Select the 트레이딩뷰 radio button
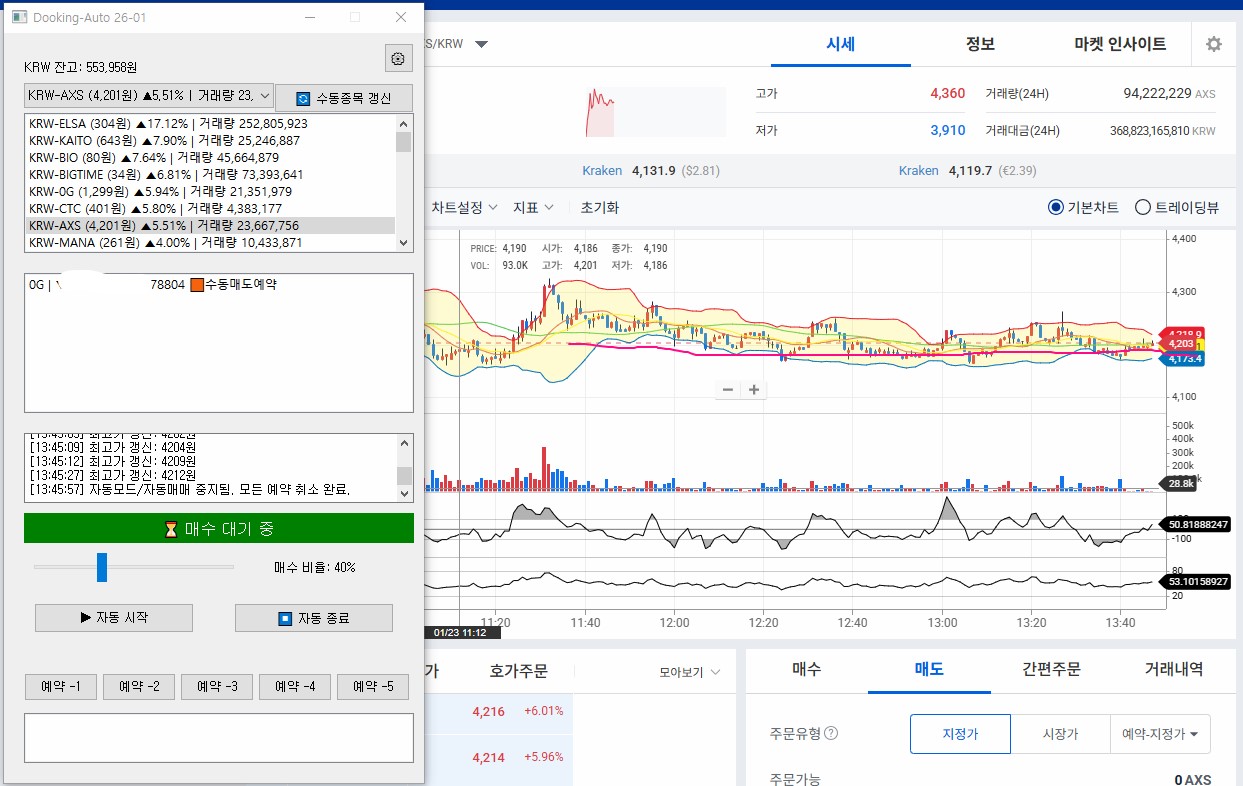 click(x=1143, y=207)
